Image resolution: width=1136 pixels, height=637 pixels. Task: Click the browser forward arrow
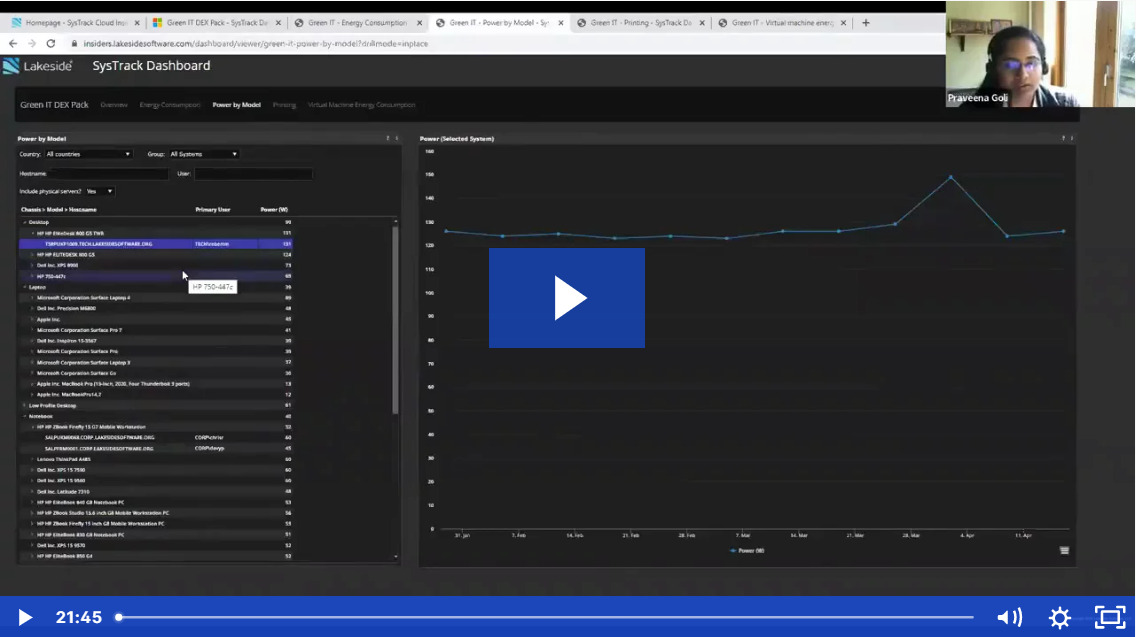click(x=32, y=43)
